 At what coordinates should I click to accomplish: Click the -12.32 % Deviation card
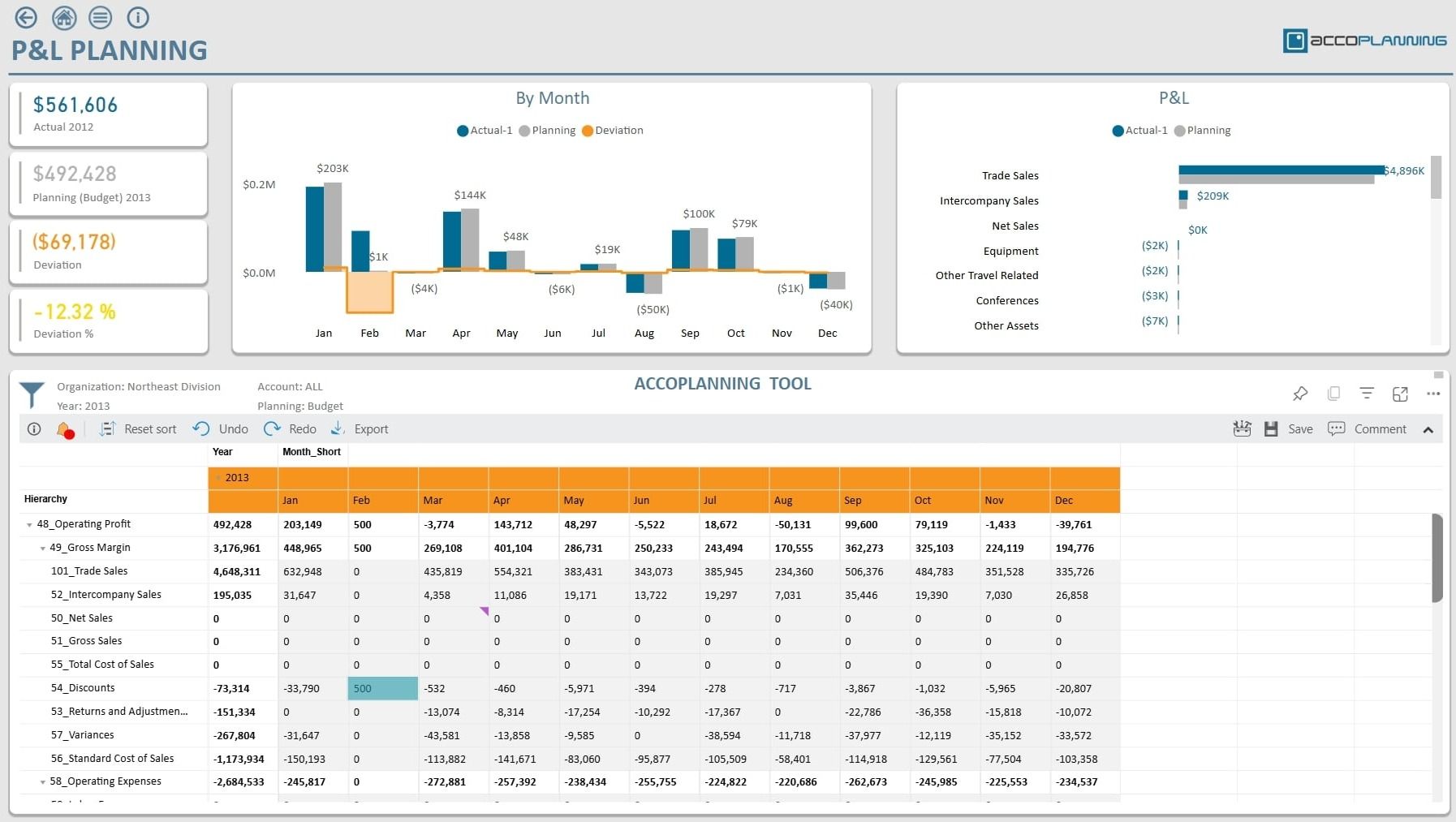click(109, 321)
